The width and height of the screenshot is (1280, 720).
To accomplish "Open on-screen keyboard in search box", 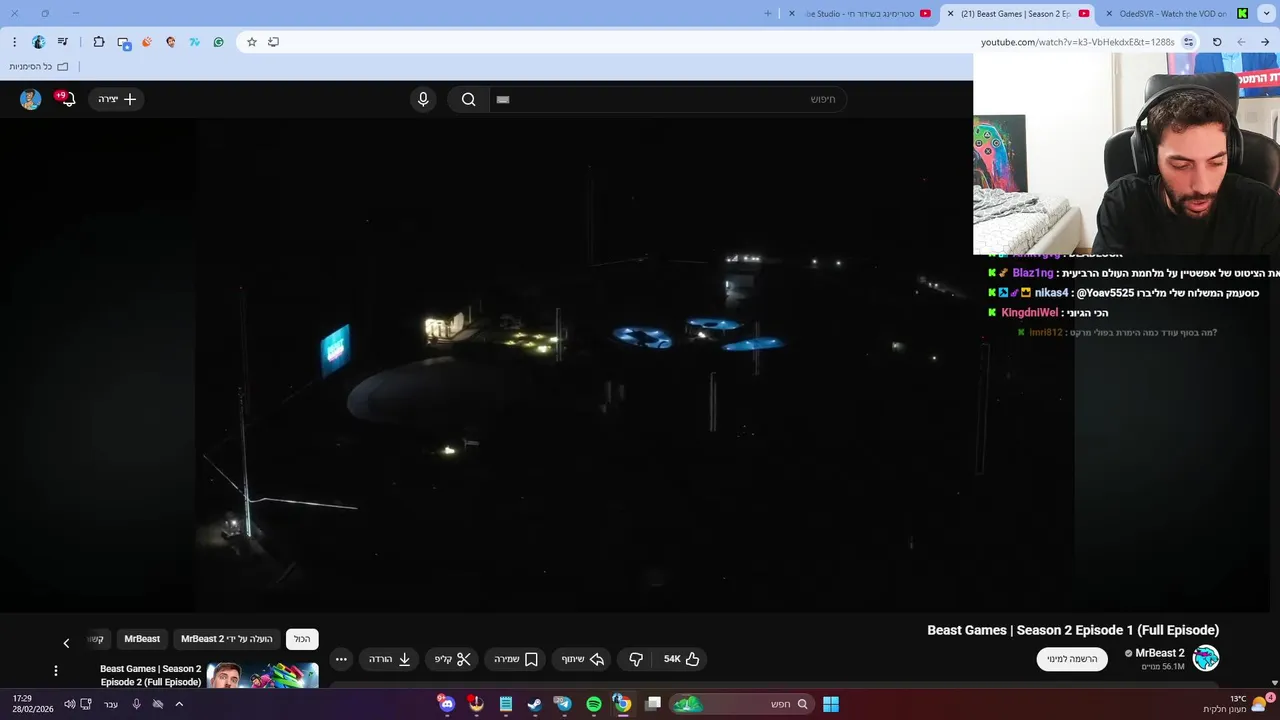I will click(x=503, y=99).
